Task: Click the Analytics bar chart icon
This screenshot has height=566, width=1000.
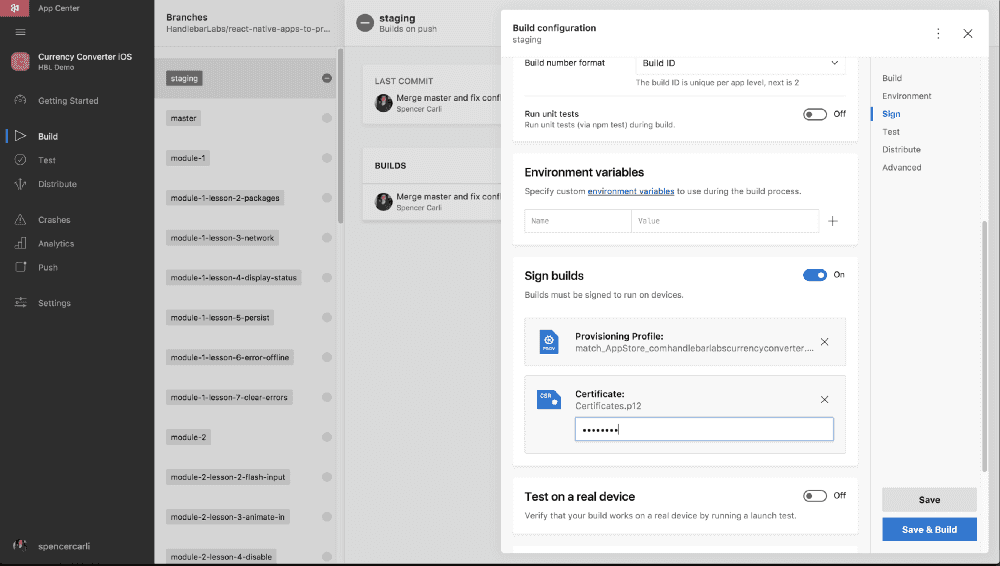Action: point(20,243)
